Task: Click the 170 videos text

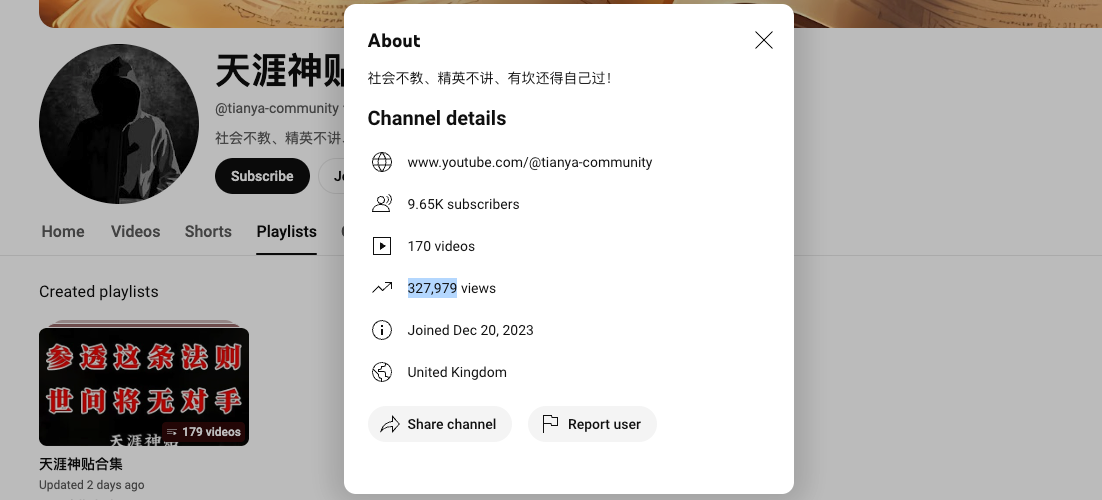Action: (441, 246)
